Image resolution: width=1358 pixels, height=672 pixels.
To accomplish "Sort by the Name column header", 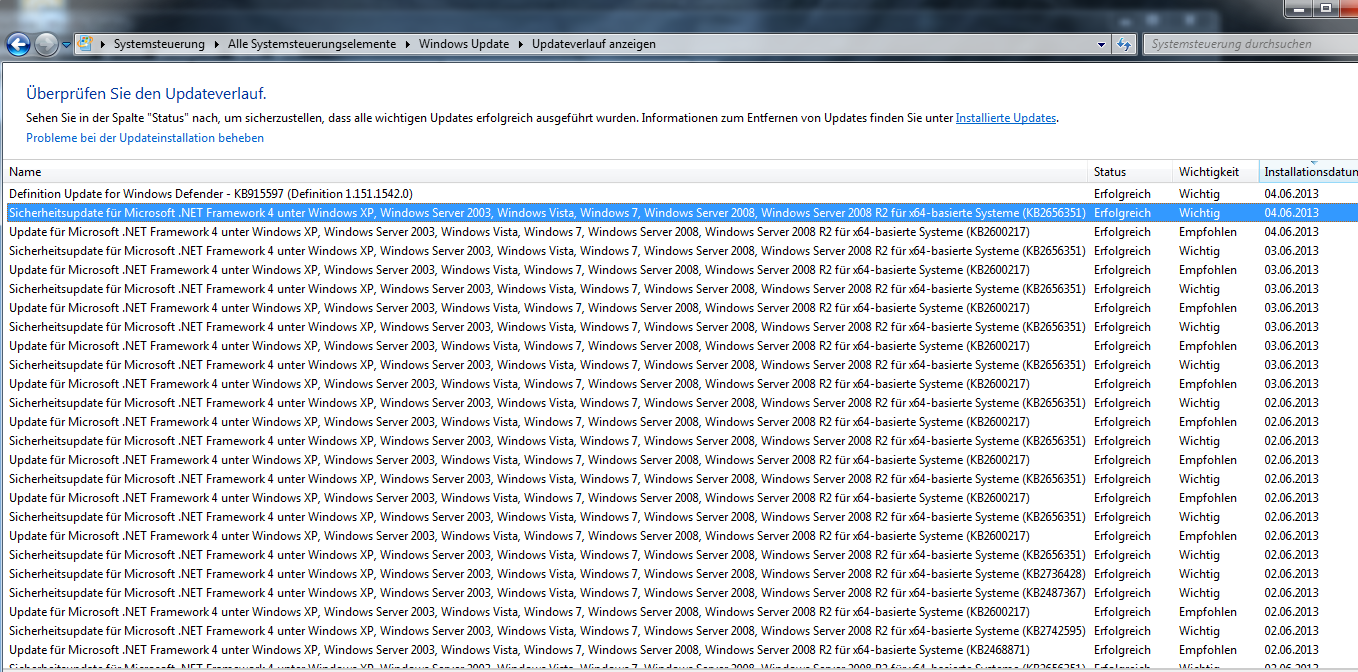I will click(545, 172).
